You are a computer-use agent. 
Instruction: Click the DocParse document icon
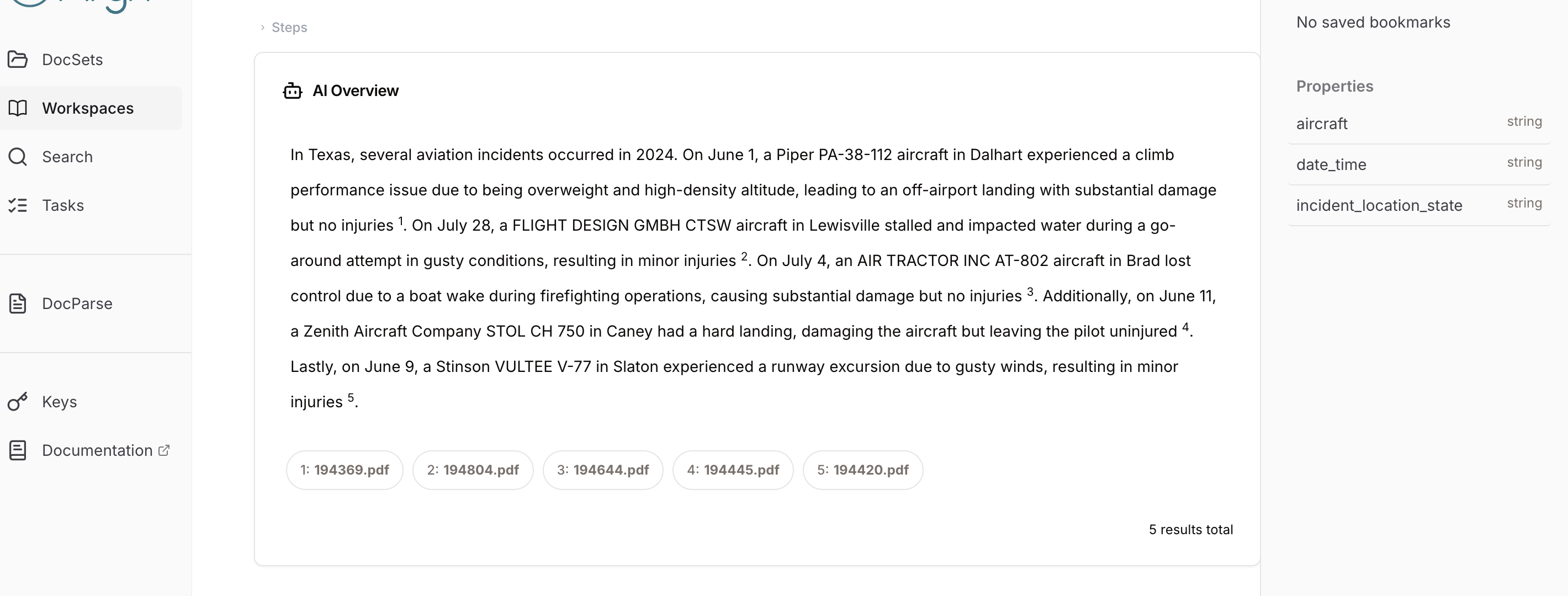[18, 304]
